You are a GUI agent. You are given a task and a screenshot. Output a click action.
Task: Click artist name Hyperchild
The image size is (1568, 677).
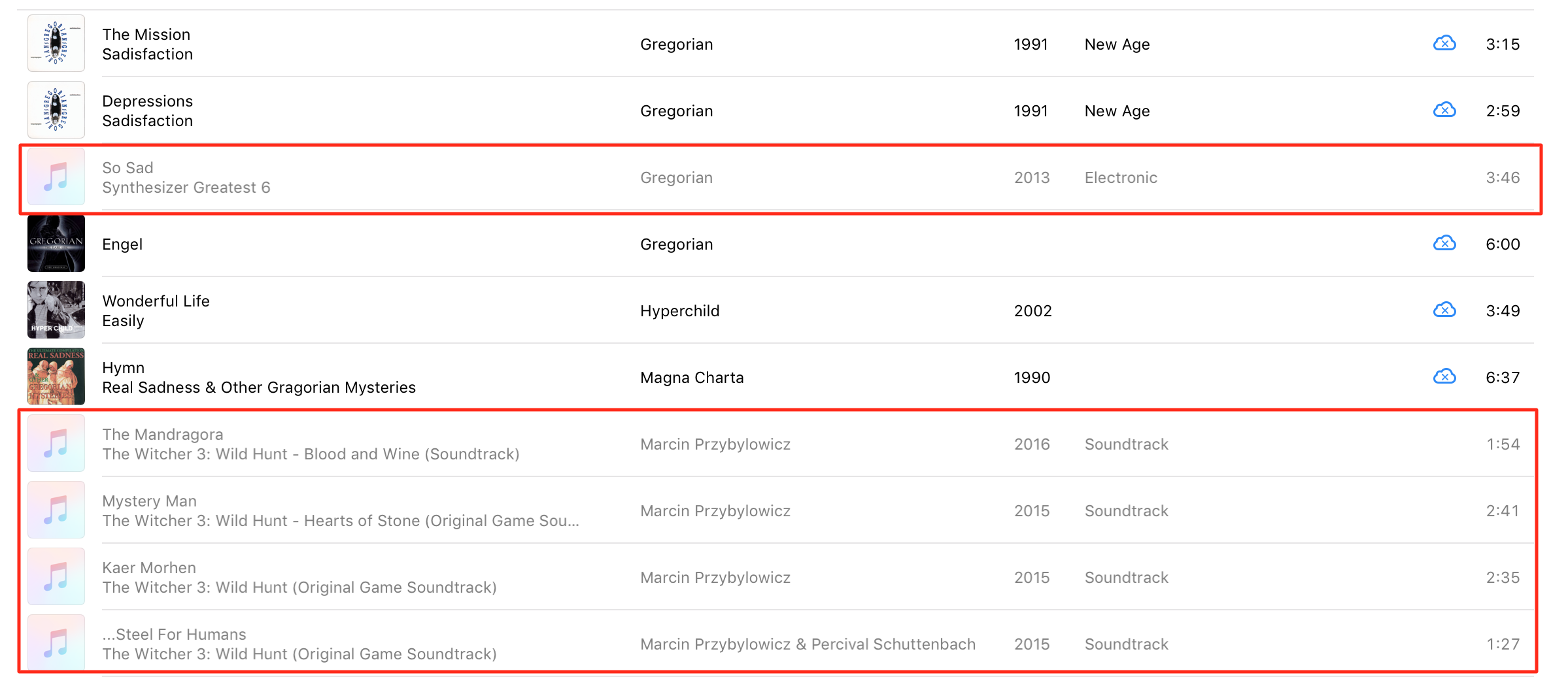coord(679,311)
